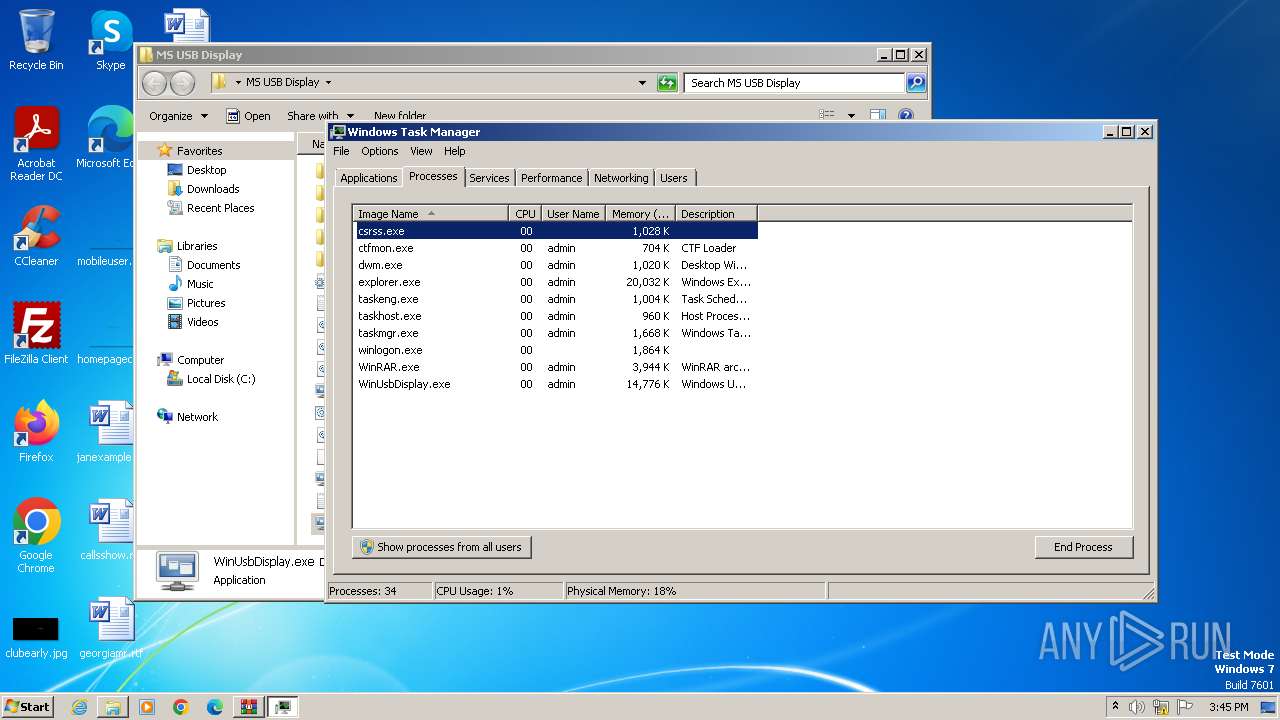Open the Recycle Bin desktop icon
Image resolution: width=1280 pixels, height=720 pixels.
[x=36, y=40]
